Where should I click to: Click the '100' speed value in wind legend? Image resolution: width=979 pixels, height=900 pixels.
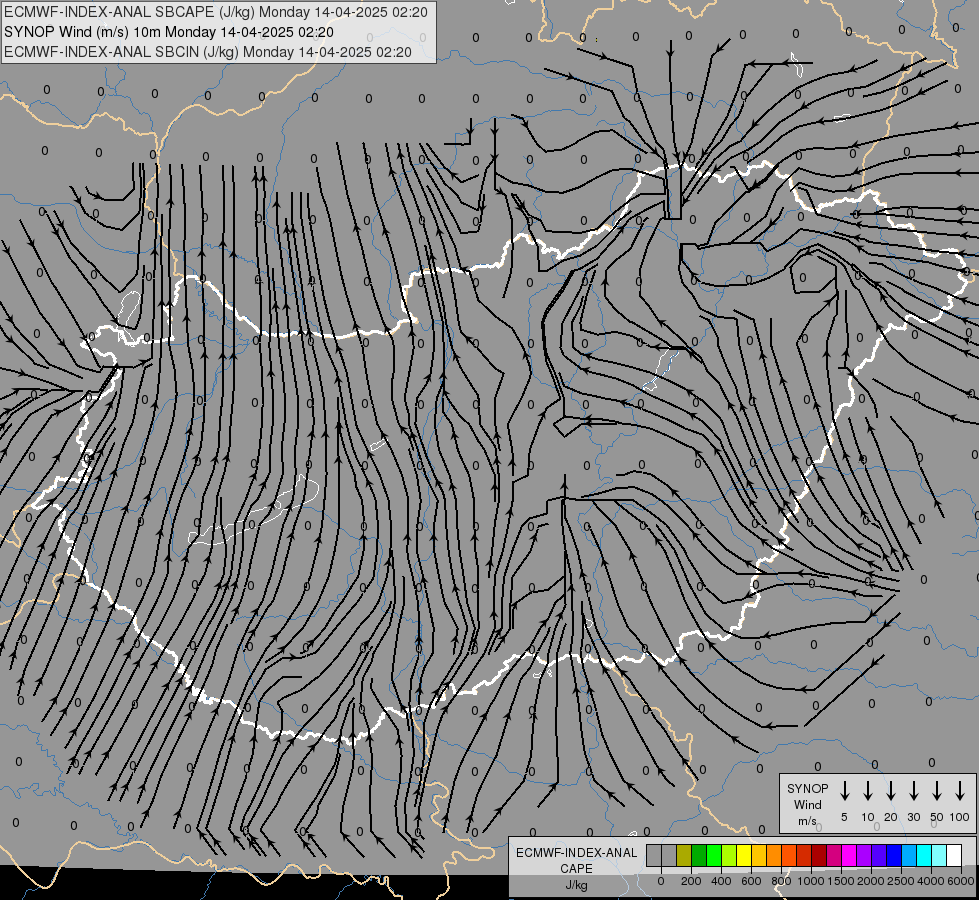pyautogui.click(x=960, y=817)
